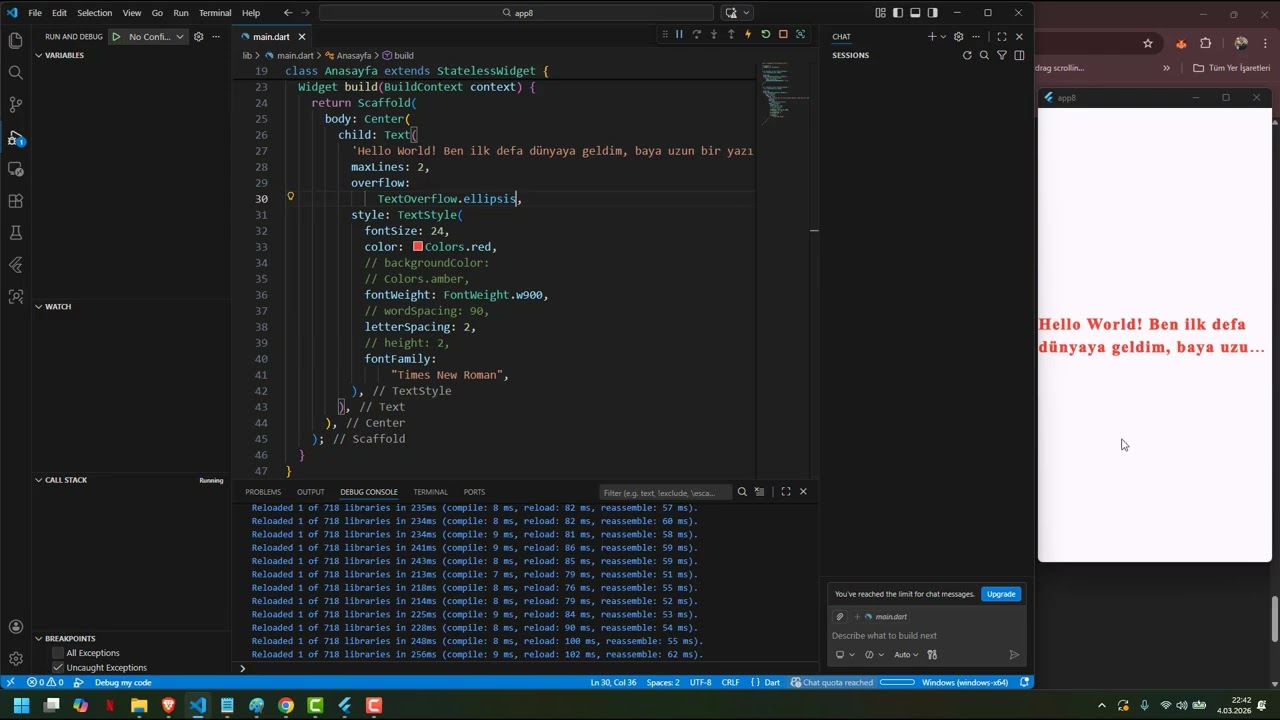Open the agent target dropdown in chat input
Viewport: 1280px width, 720px height.
click(844, 655)
